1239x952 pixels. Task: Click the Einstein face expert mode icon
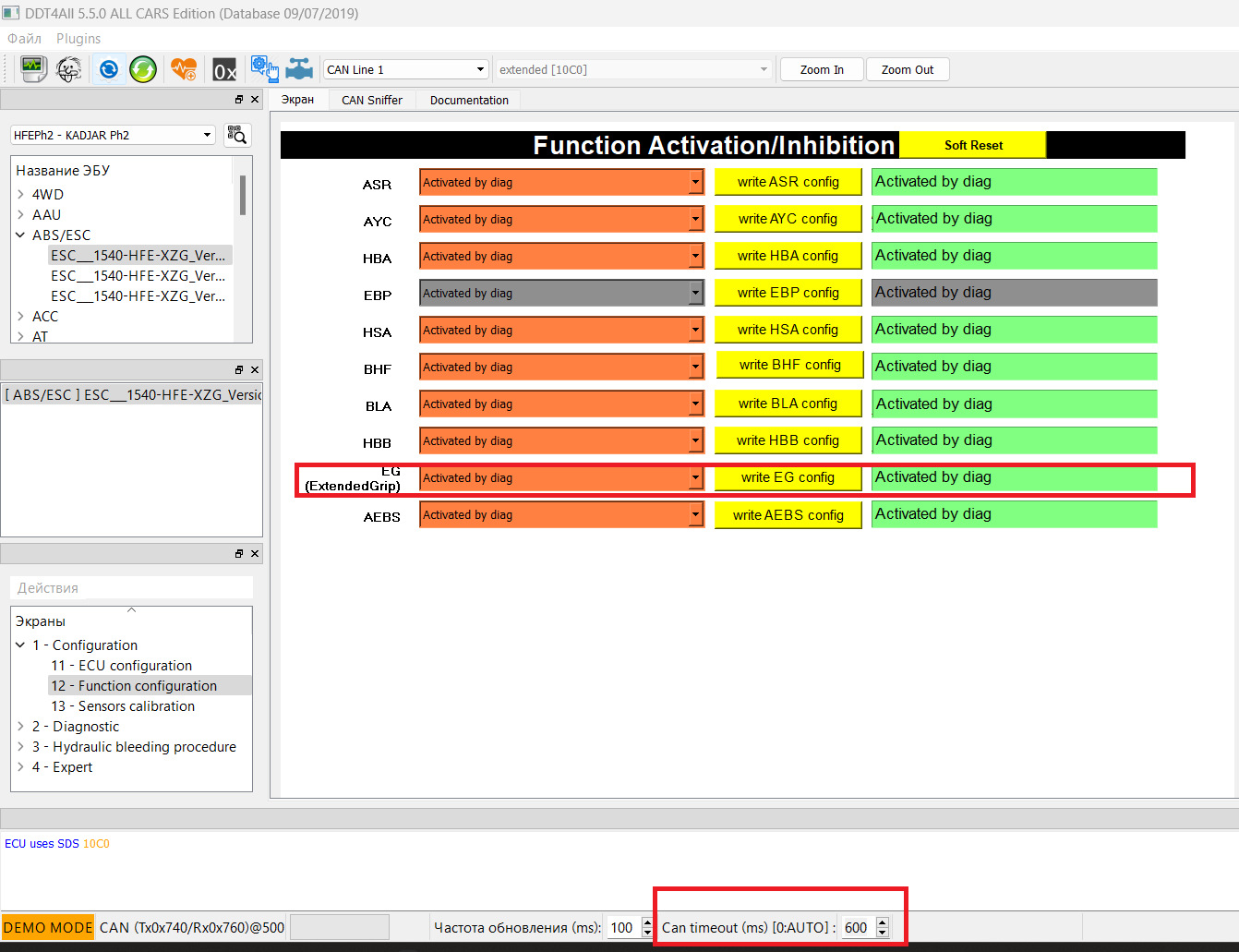[69, 69]
